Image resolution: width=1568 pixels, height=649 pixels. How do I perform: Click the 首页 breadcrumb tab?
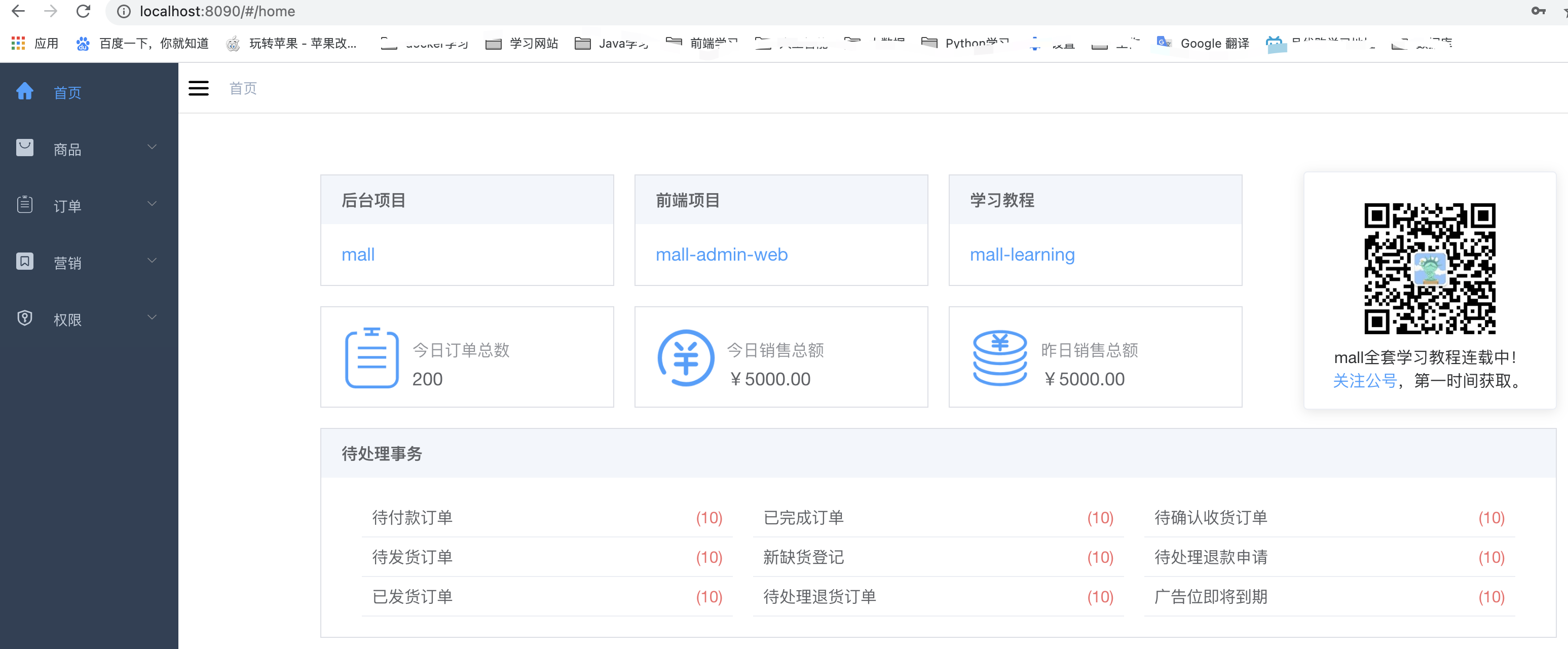point(243,89)
